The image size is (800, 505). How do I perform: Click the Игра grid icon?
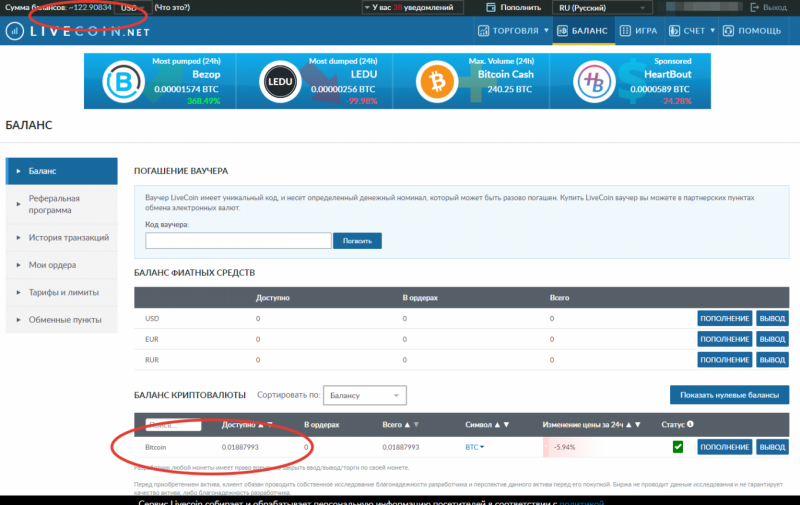pos(625,31)
